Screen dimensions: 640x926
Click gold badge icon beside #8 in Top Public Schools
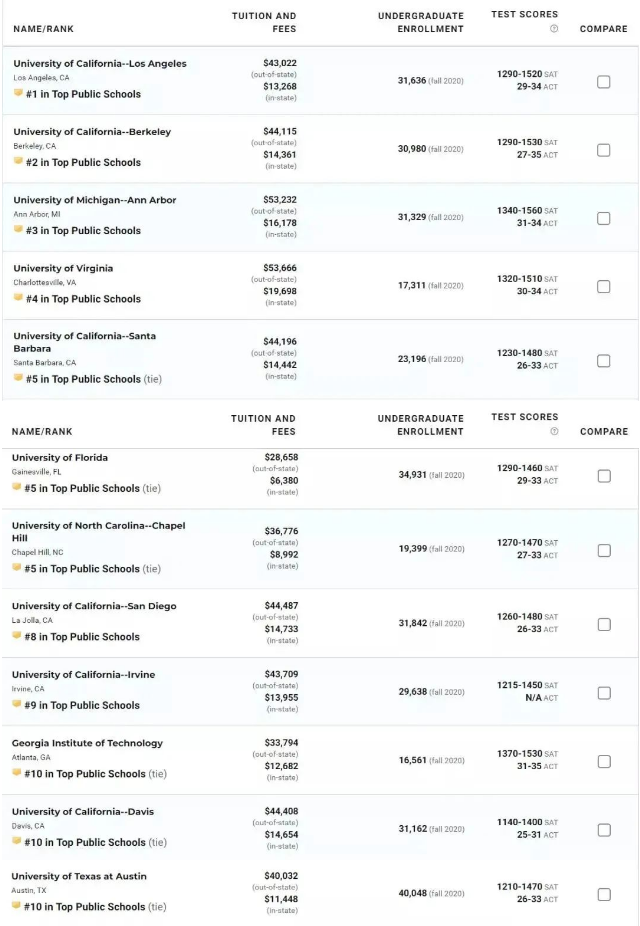17,636
